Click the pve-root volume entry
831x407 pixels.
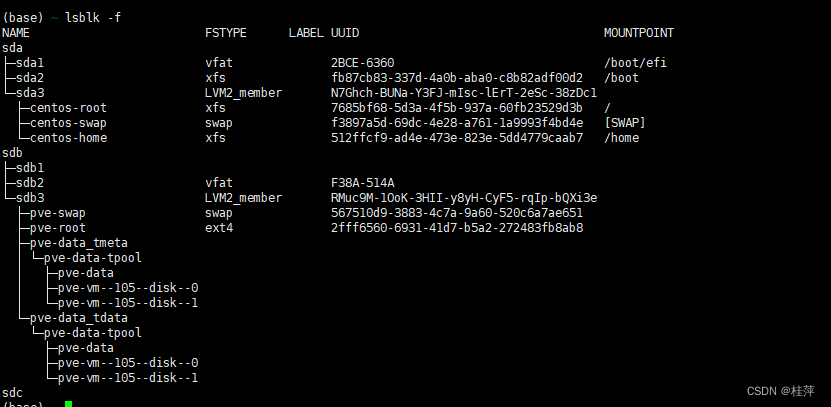point(58,228)
